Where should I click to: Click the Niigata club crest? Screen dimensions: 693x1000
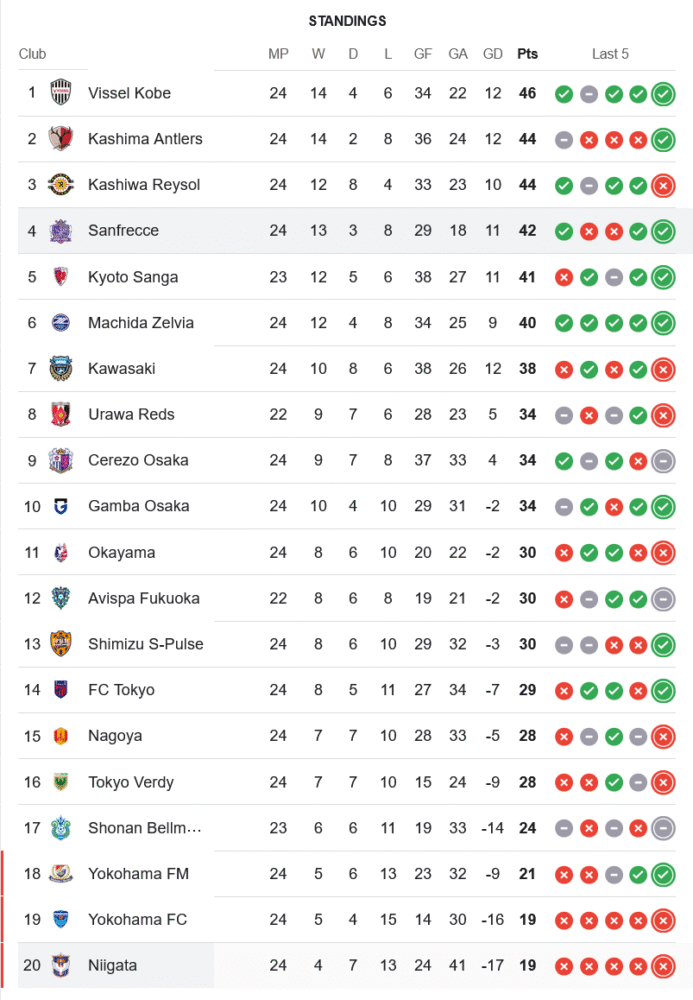[x=61, y=965]
